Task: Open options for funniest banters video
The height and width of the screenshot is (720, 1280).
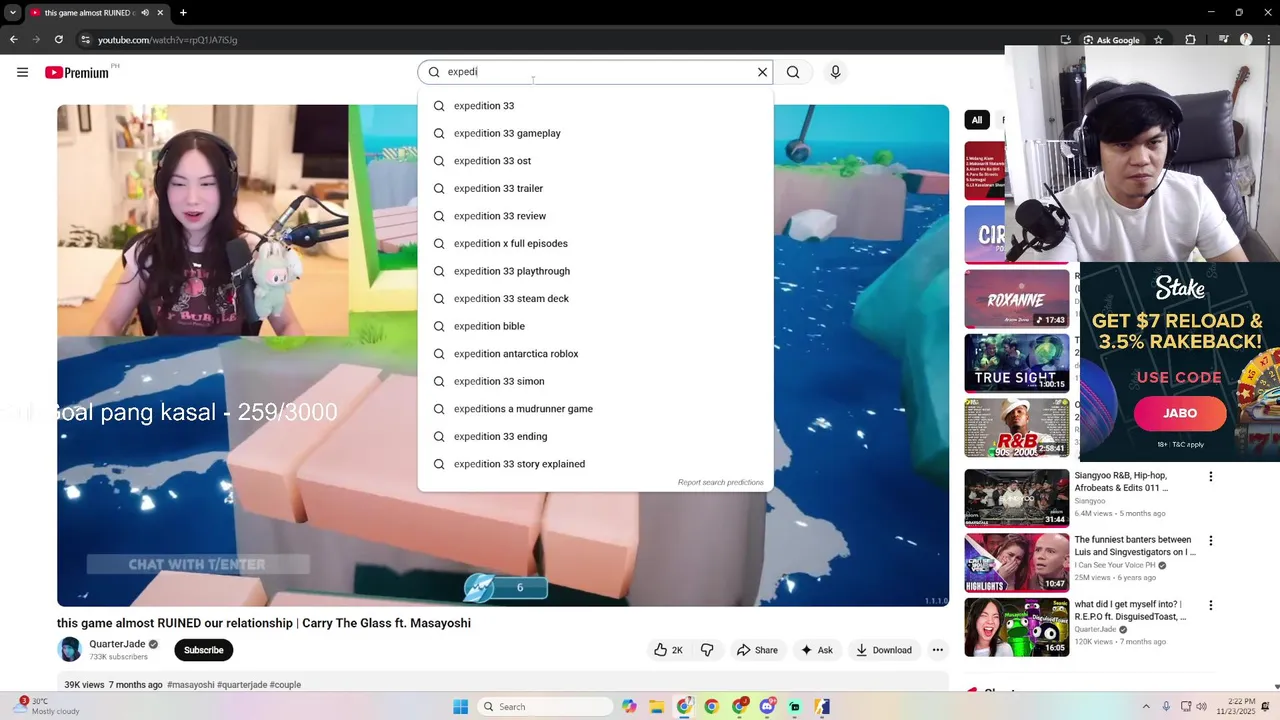Action: pos(1211,540)
